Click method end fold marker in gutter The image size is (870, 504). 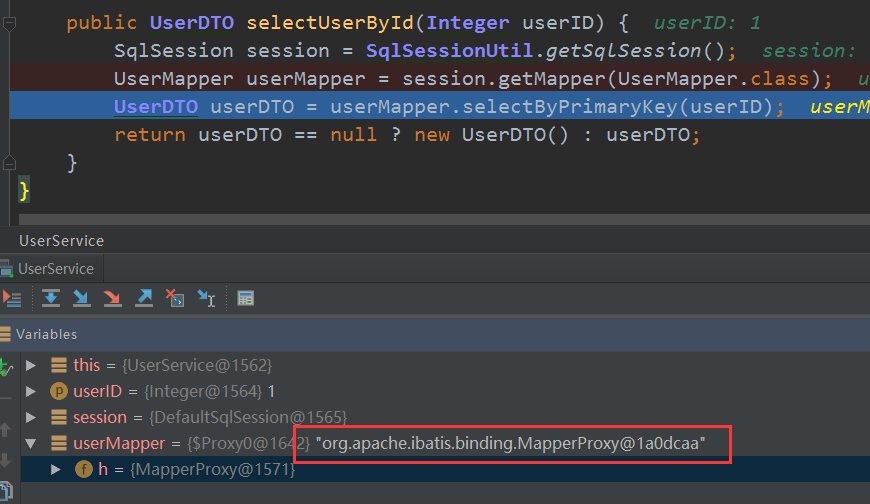(x=9, y=163)
